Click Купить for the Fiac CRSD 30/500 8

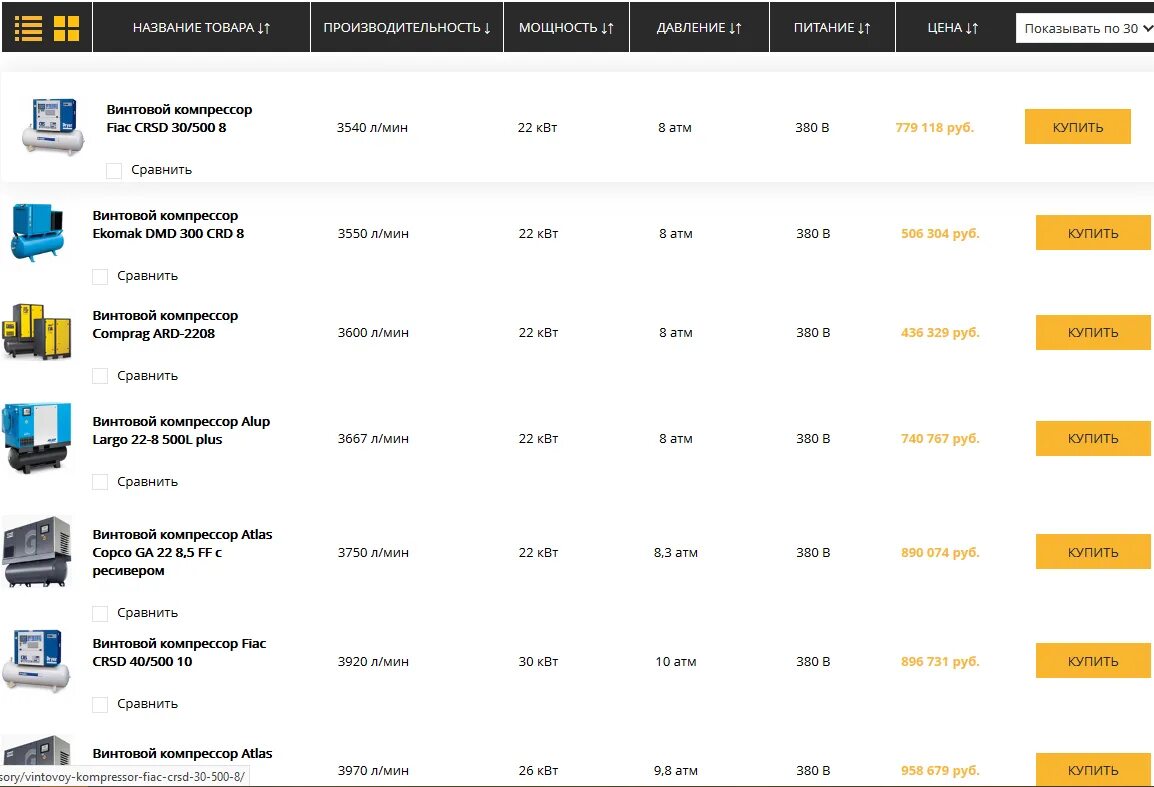pyautogui.click(x=1077, y=127)
